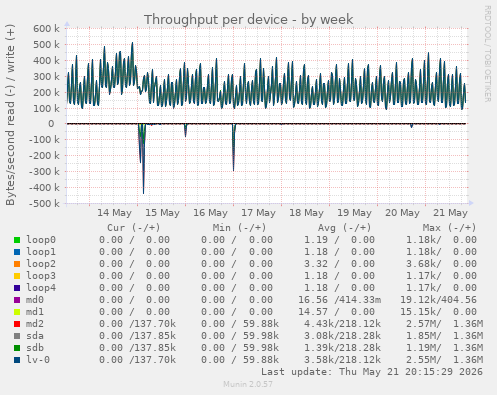
Task: Click the 'md1' legend label
Action: point(35,312)
